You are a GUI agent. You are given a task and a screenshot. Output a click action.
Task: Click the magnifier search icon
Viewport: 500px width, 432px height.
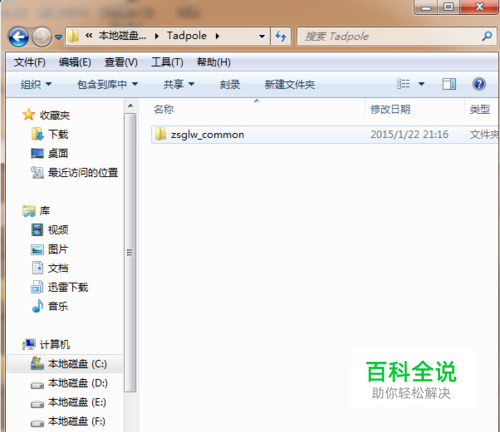click(487, 36)
